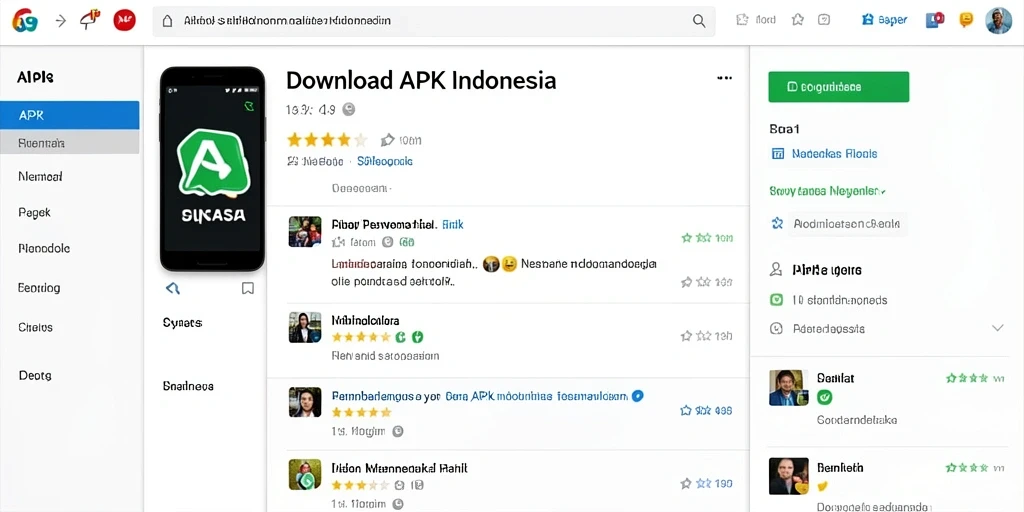
Task: Select the APK item in left sidebar
Action: click(x=70, y=115)
